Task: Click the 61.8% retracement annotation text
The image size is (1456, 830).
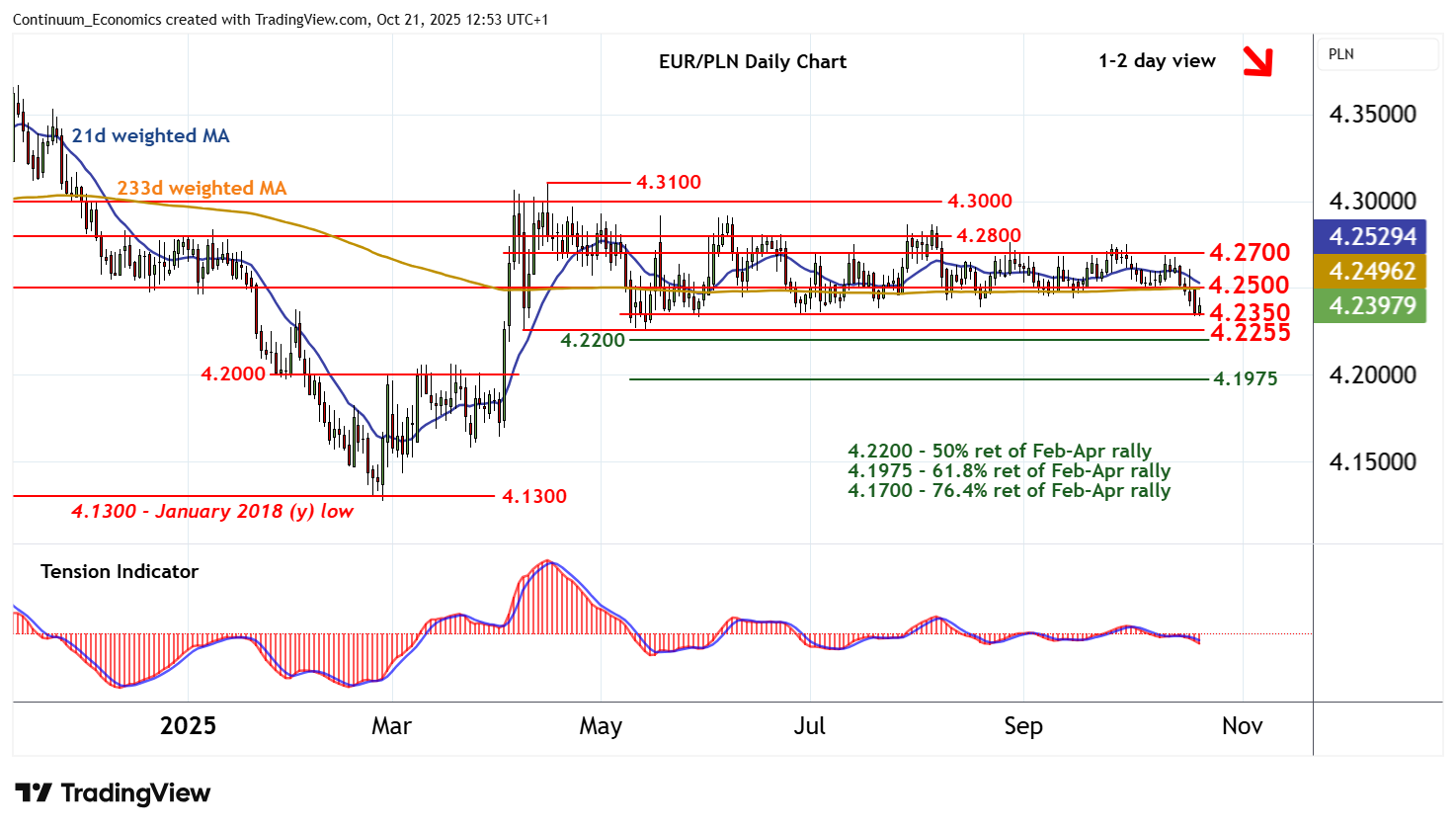Action: (x=1009, y=471)
